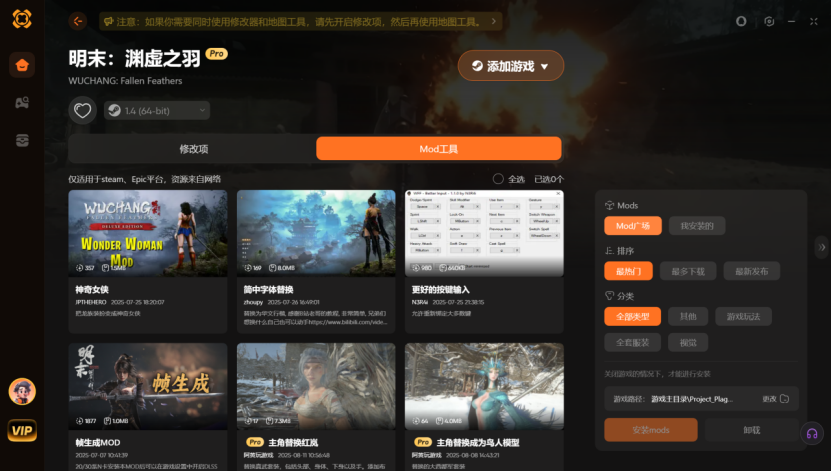Click 更改 to change game path
The image size is (831, 471).
(775, 398)
